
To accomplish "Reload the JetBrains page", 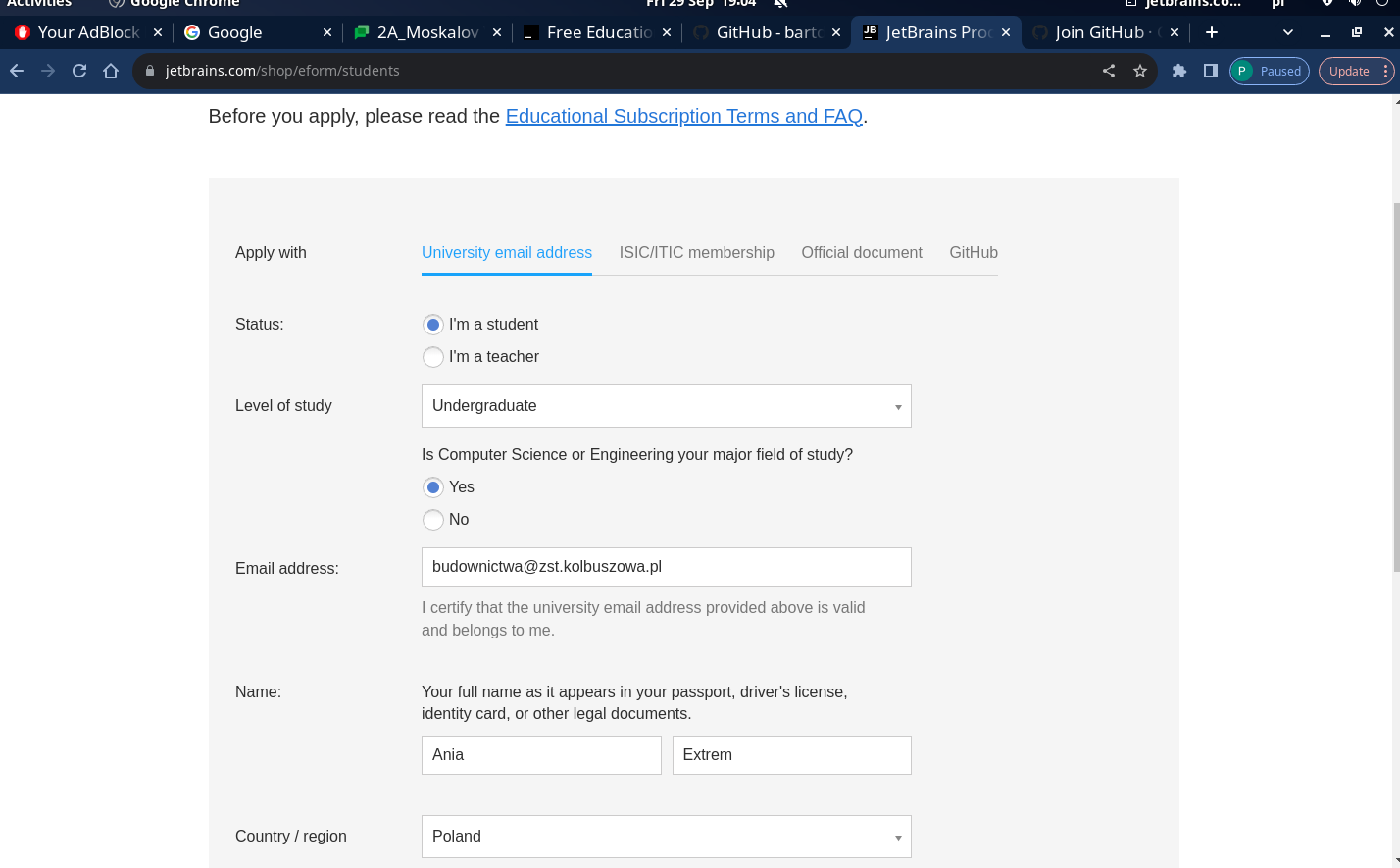I will click(x=79, y=71).
